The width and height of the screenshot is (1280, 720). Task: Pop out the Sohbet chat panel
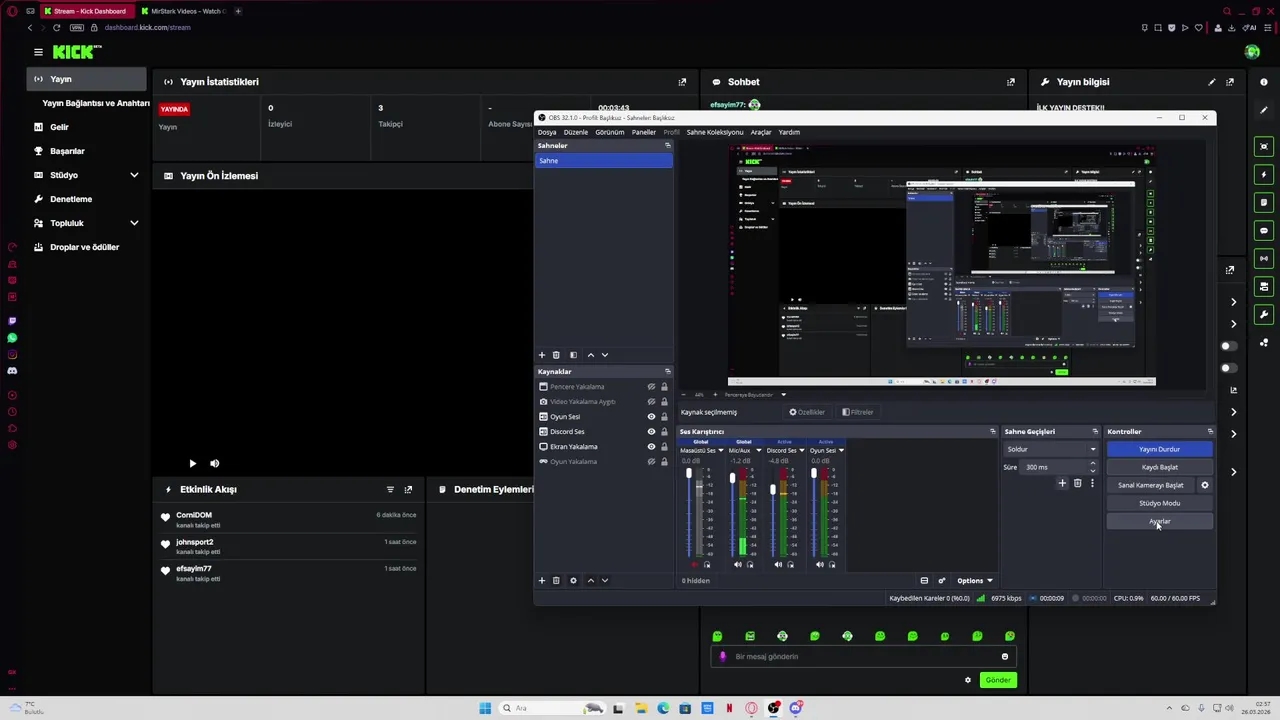[1011, 82]
